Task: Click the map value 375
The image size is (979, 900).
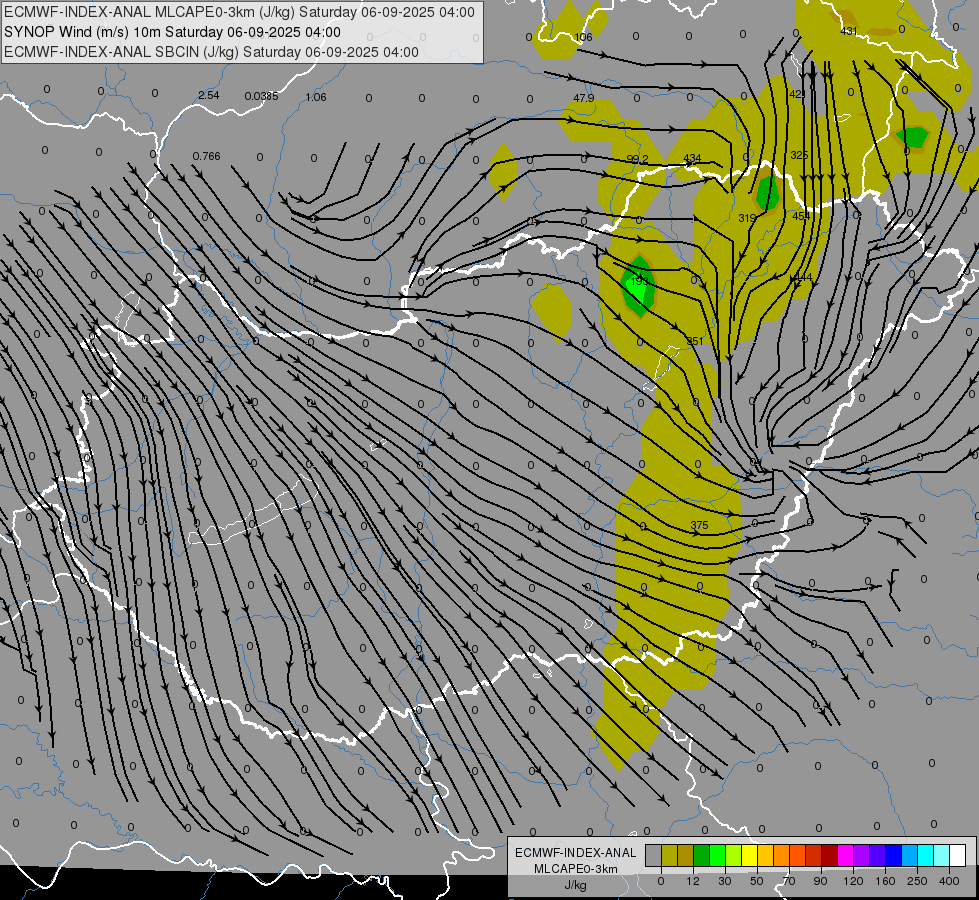Action: pyautogui.click(x=699, y=525)
